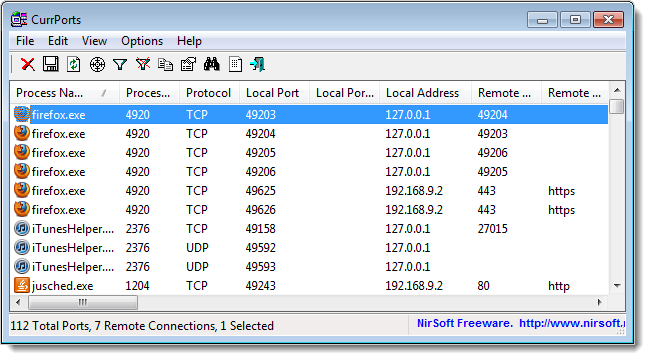
Task: Open the View menu
Action: point(94,41)
